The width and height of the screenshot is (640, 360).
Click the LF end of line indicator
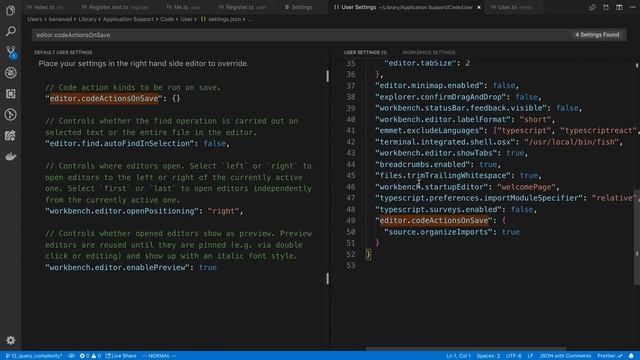click(530, 356)
